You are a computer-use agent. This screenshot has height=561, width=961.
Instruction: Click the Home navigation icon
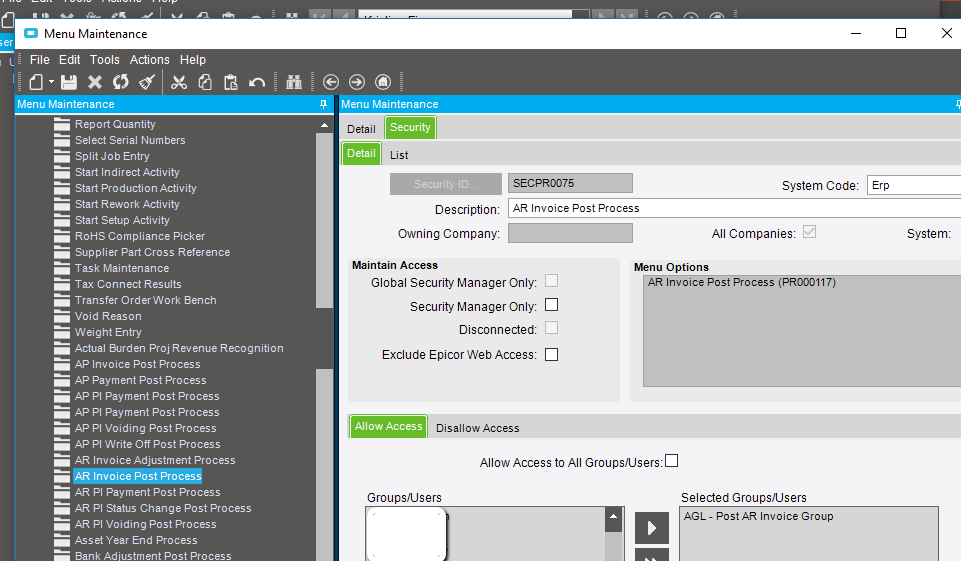tap(383, 82)
